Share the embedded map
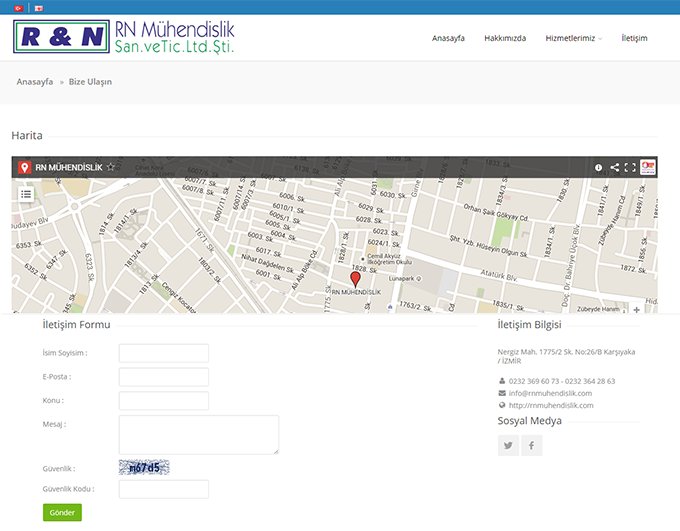This screenshot has width=680, height=531. pyautogui.click(x=614, y=167)
